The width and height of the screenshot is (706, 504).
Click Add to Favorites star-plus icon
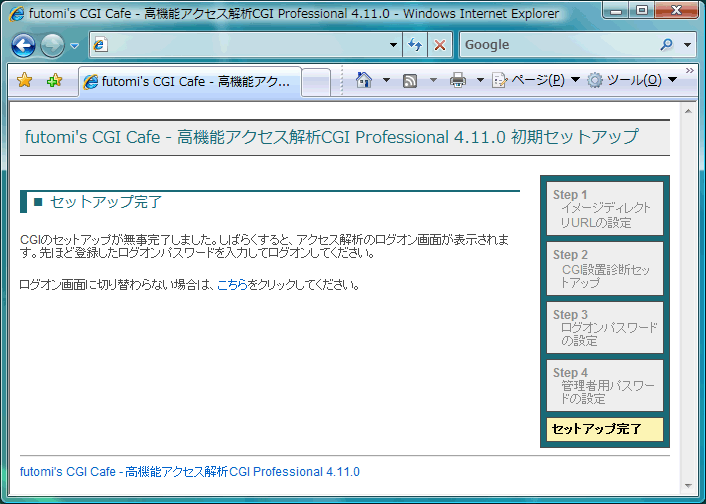point(54,81)
